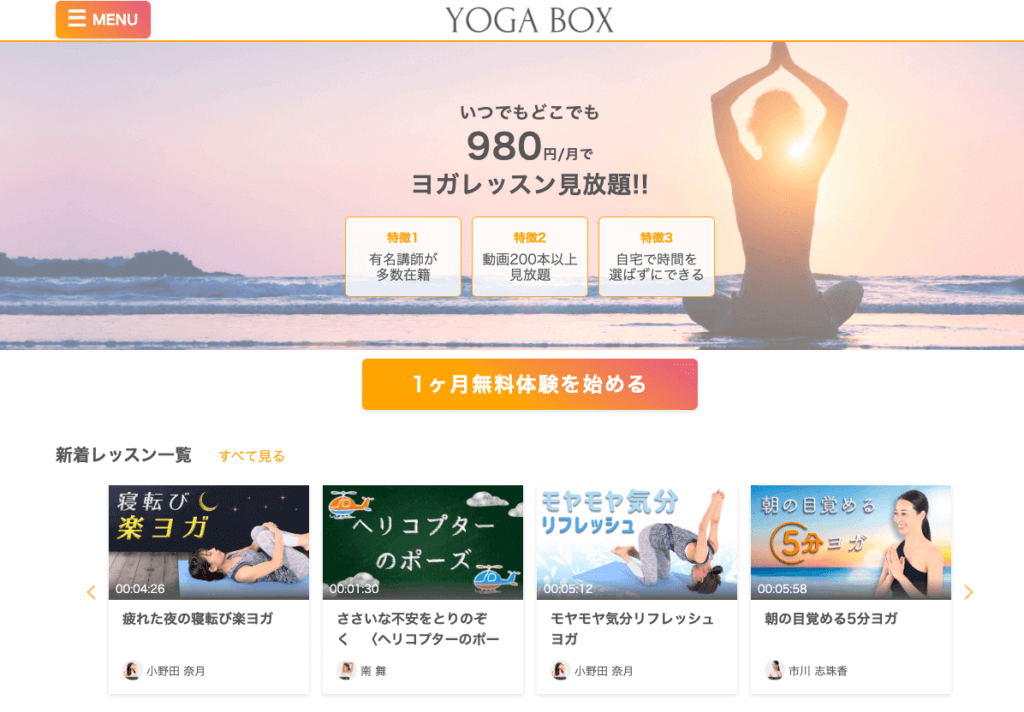The width and height of the screenshot is (1024, 712).
Task: Select the 特徴3 自宅で時間を選ばず box
Action: pos(656,257)
